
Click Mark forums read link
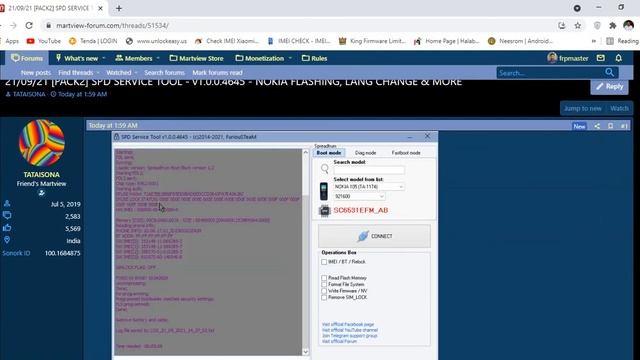click(218, 73)
